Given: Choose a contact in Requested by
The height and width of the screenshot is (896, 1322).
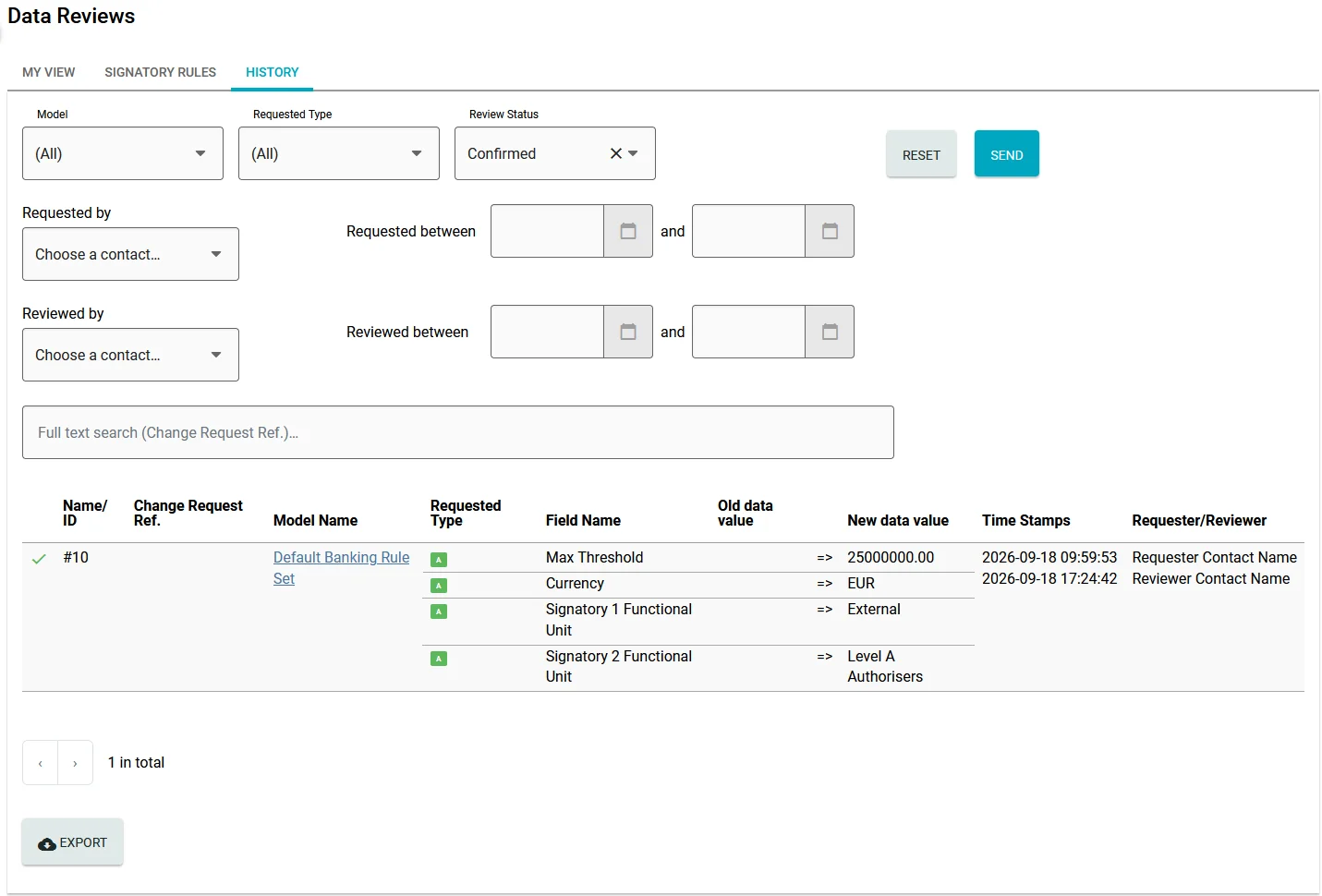Looking at the screenshot, I should pyautogui.click(x=130, y=254).
